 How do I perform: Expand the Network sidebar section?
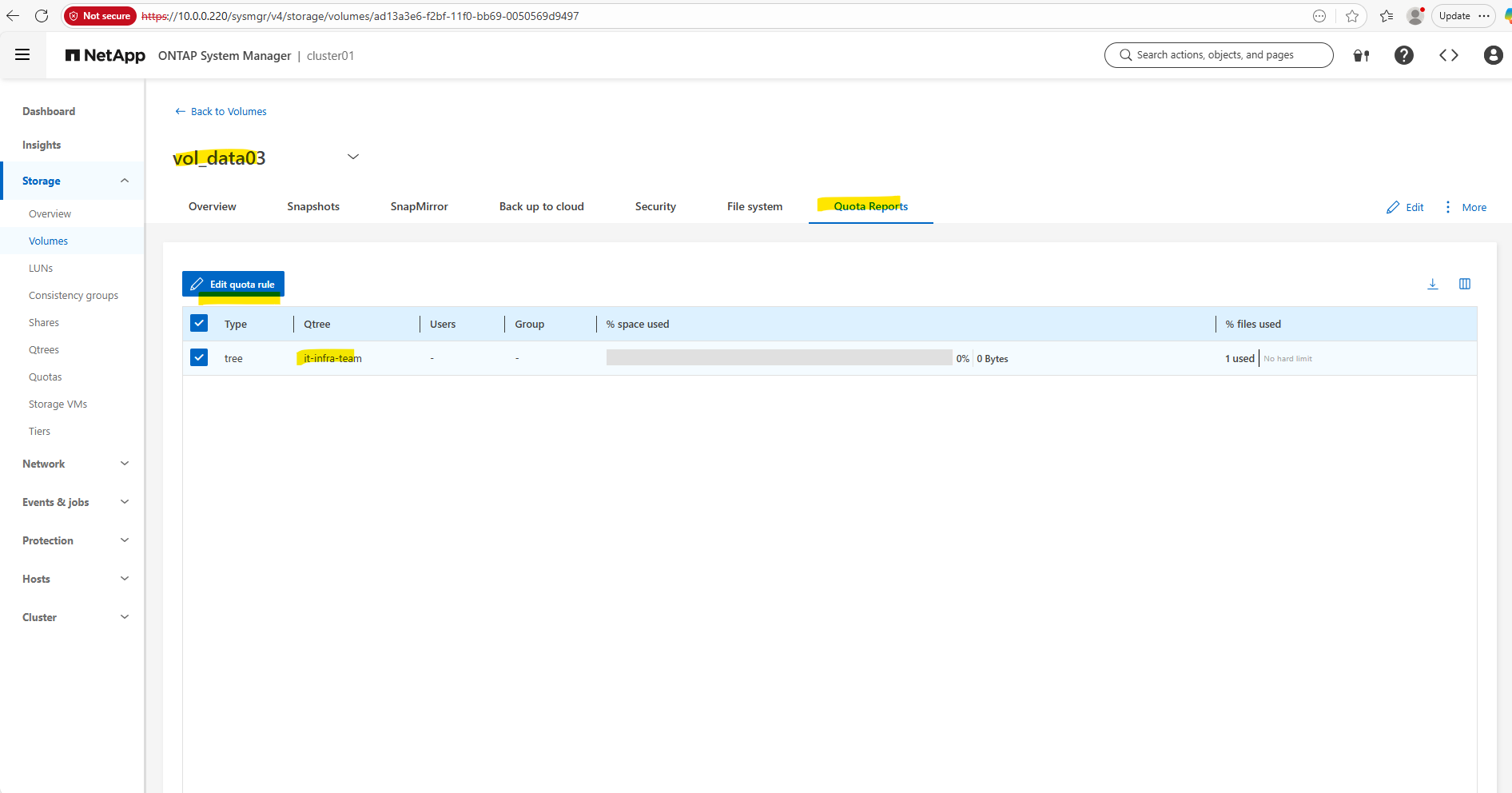pos(124,464)
